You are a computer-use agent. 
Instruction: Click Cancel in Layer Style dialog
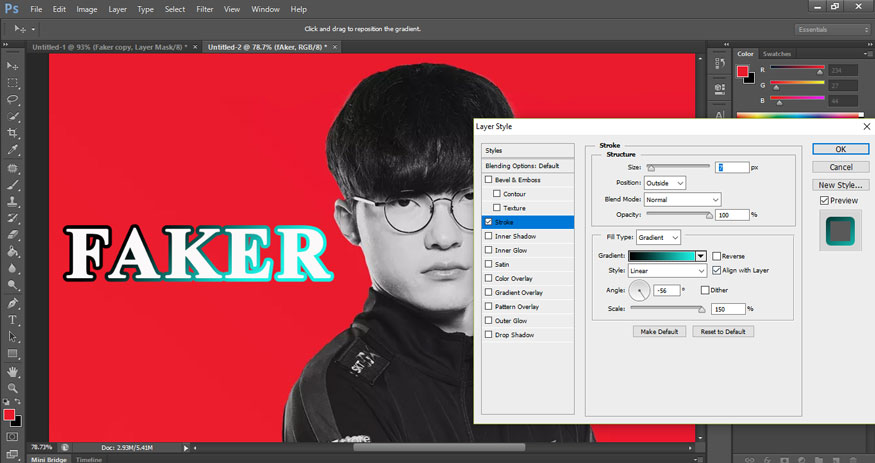(840, 167)
